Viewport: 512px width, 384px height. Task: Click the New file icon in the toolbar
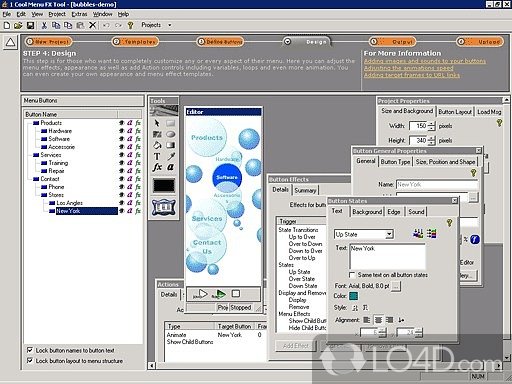(7, 25)
